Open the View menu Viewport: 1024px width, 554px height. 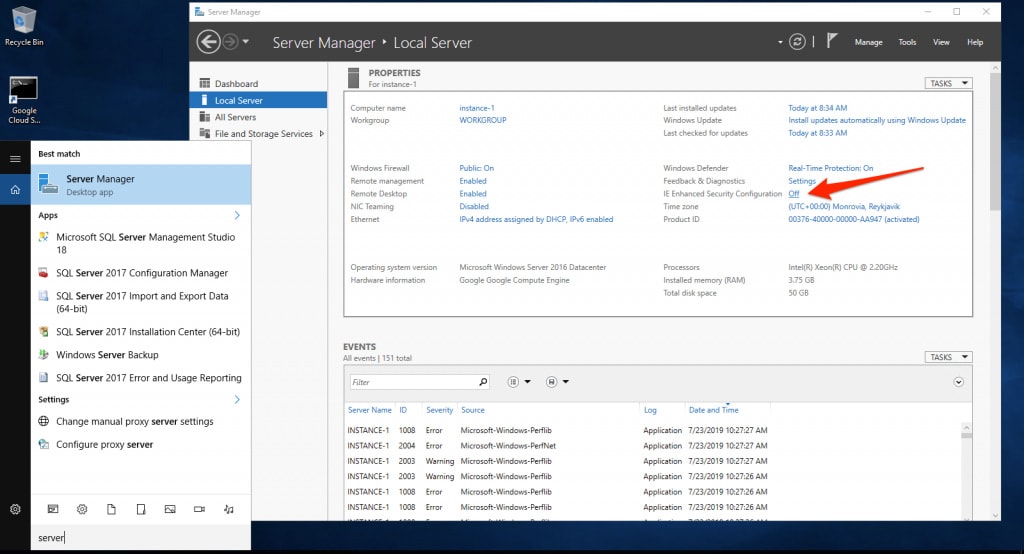[x=940, y=42]
